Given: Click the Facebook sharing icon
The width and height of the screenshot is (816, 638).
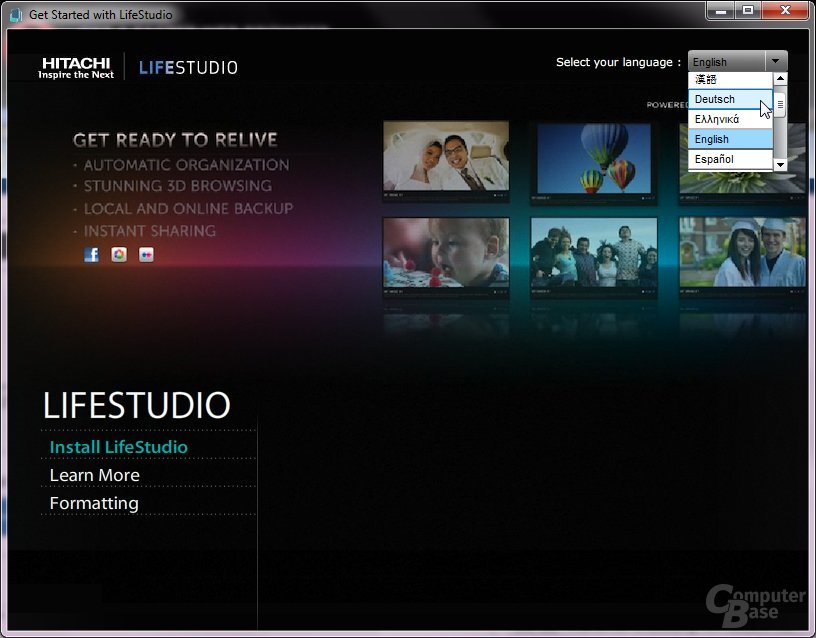Looking at the screenshot, I should [92, 254].
